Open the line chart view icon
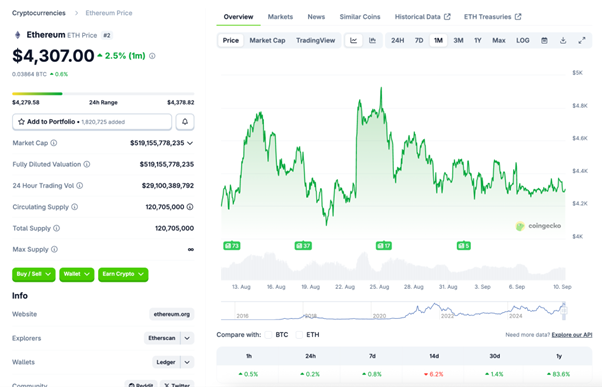This screenshot has height=387, width=602. pyautogui.click(x=354, y=40)
